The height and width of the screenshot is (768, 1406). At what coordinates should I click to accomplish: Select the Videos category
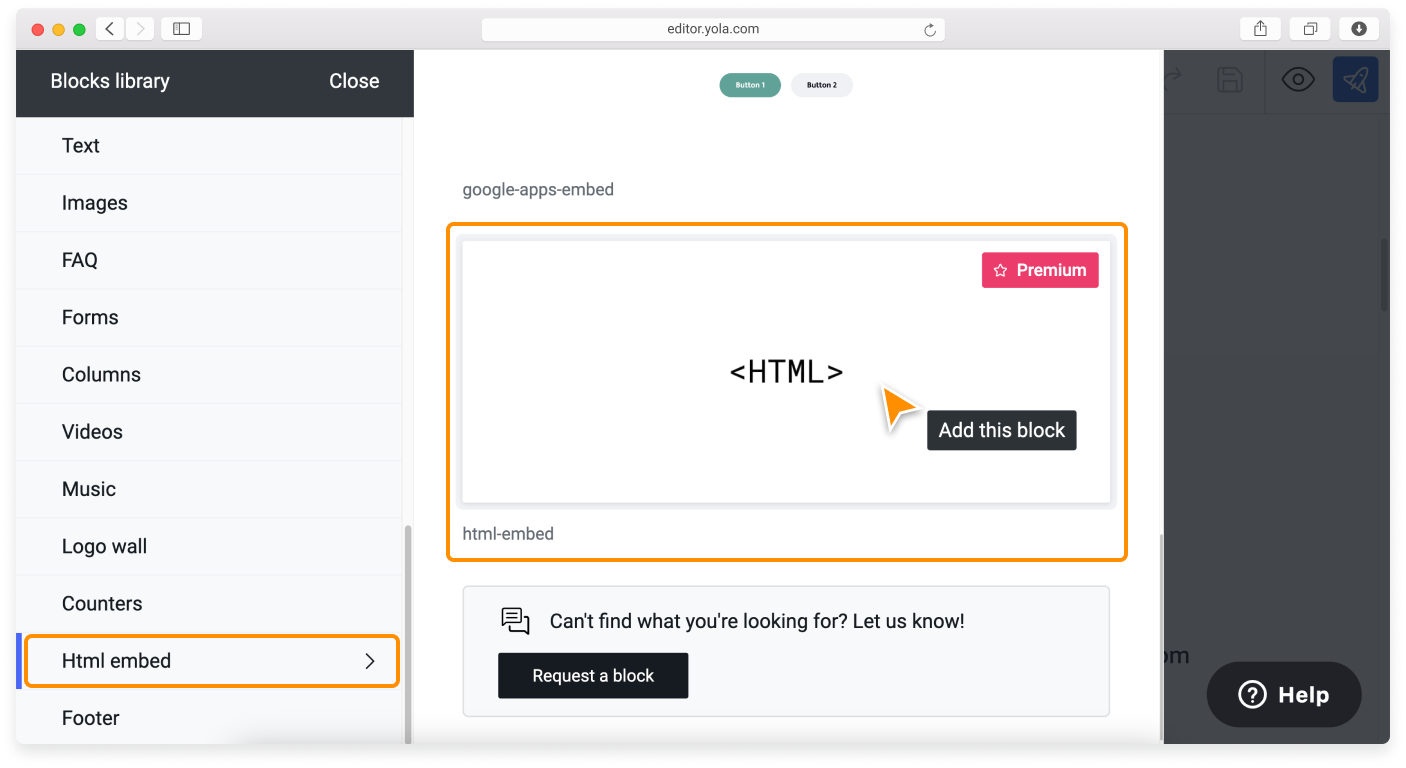coord(92,431)
